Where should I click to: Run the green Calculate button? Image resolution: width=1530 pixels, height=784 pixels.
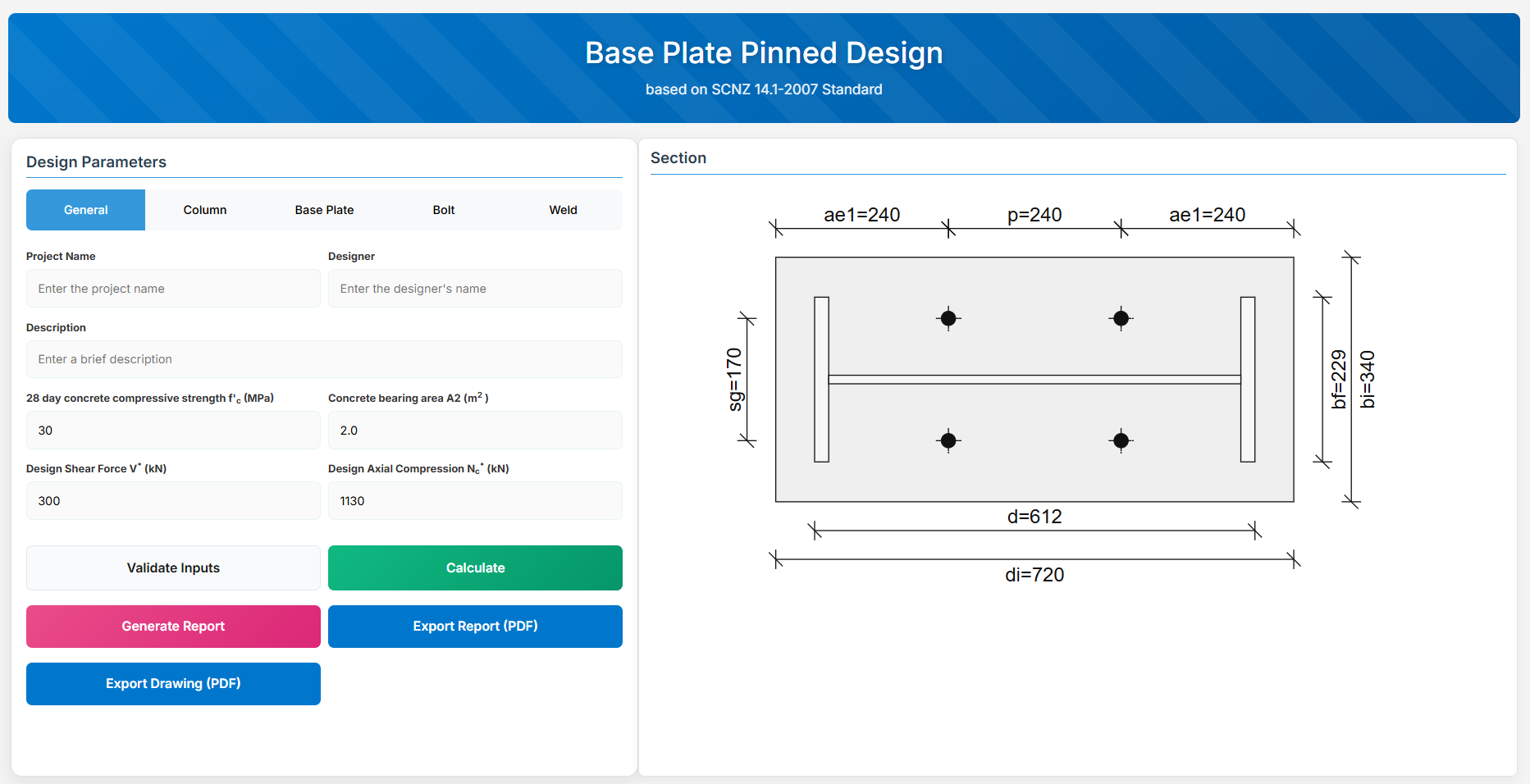475,567
